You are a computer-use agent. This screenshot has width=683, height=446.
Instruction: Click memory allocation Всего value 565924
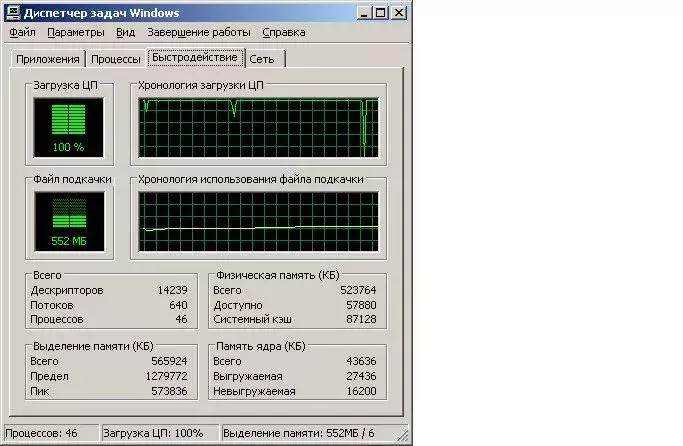pyautogui.click(x=169, y=361)
